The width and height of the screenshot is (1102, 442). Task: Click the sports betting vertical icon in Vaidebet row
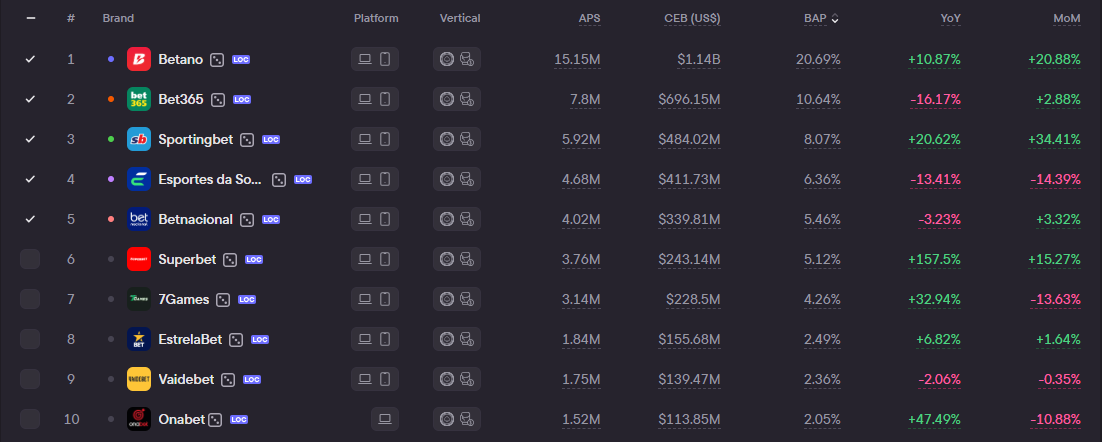click(x=466, y=379)
